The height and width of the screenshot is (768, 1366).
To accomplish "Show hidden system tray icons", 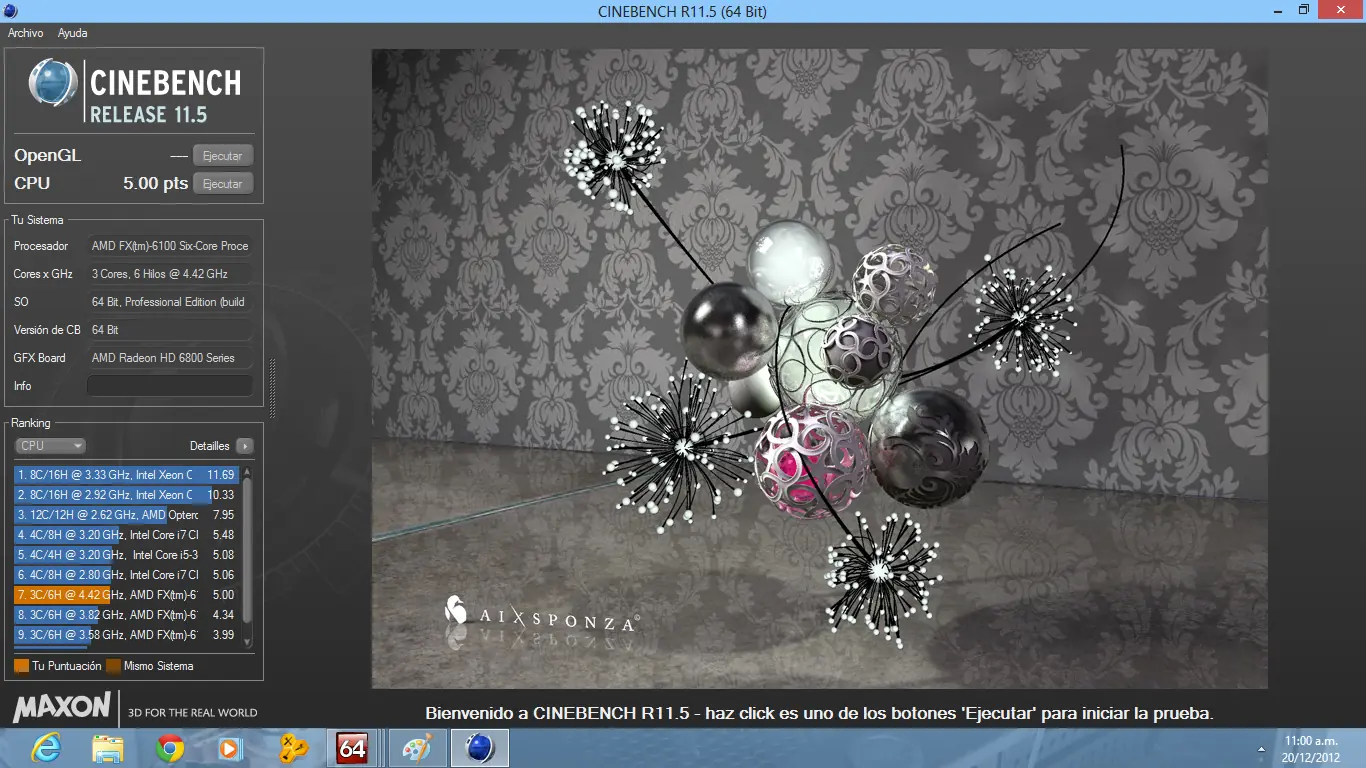I will 1260,749.
